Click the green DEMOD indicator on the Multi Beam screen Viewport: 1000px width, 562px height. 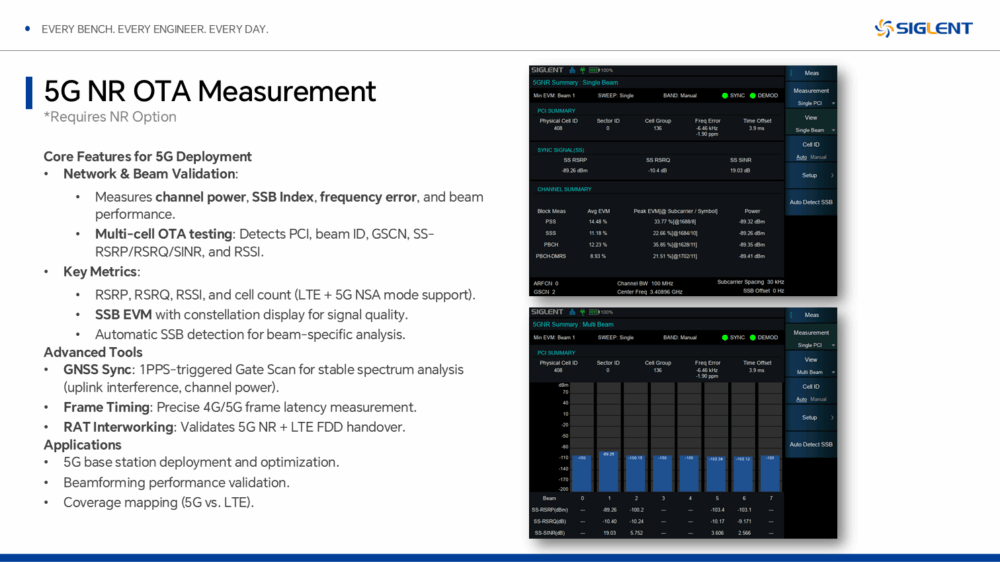click(753, 337)
